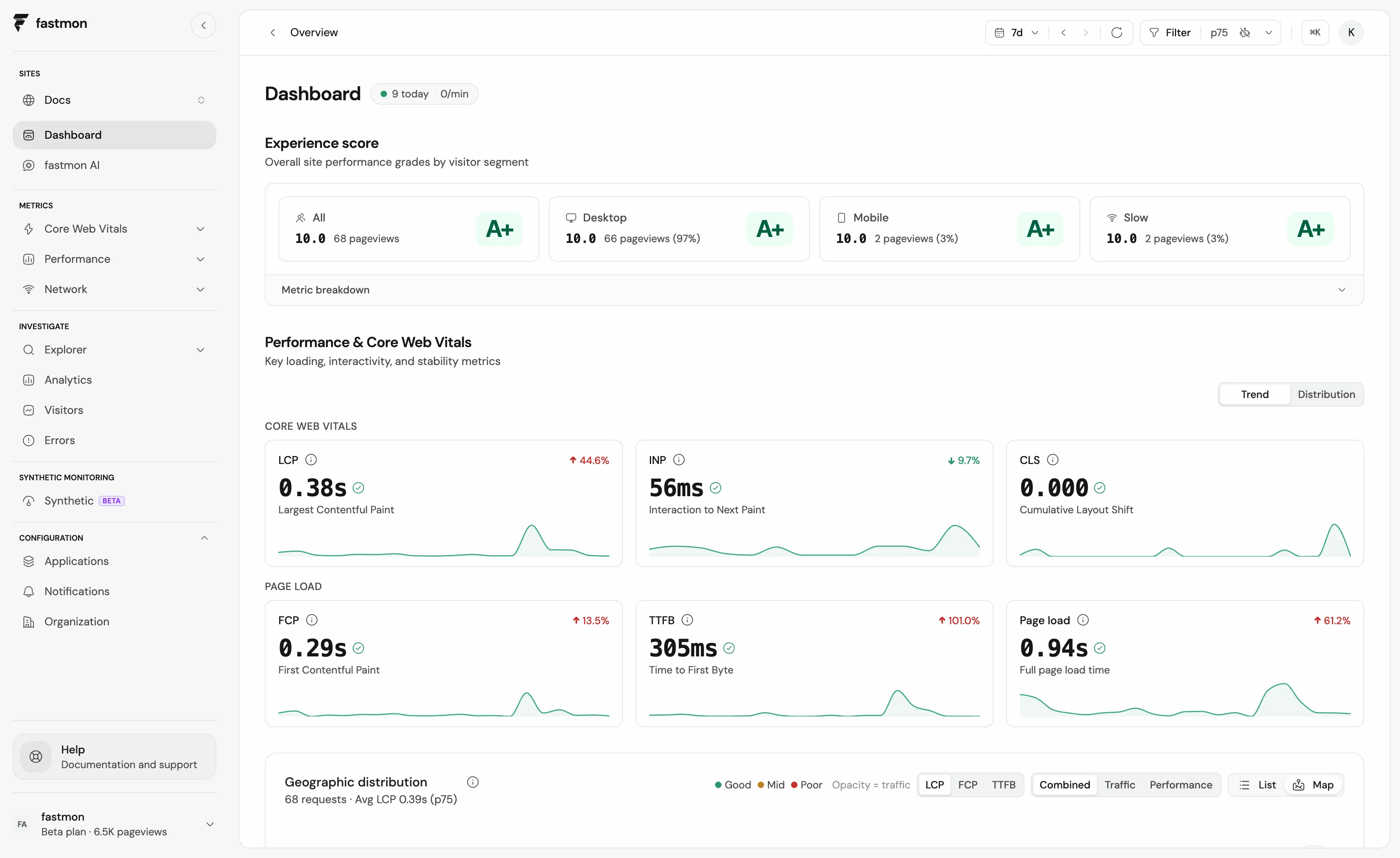Show the geographic data as List
1400x858 pixels.
click(x=1257, y=785)
